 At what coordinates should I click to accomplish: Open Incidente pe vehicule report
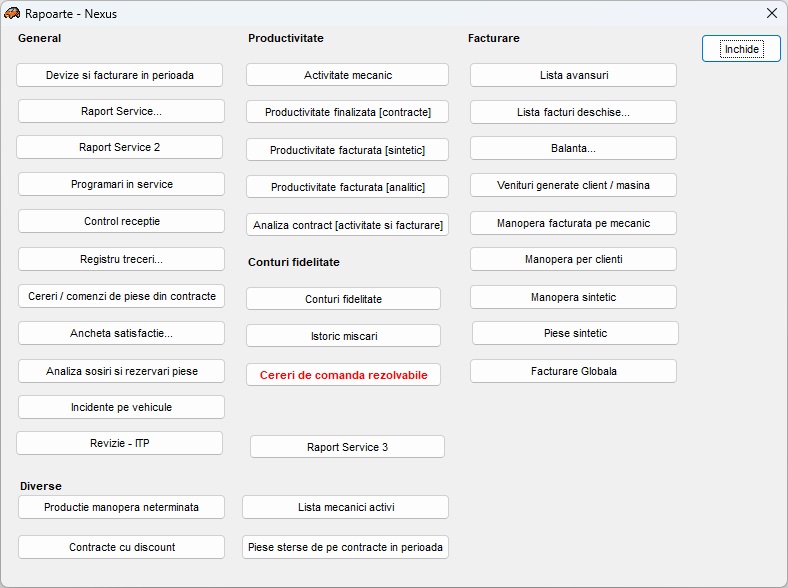coord(122,407)
